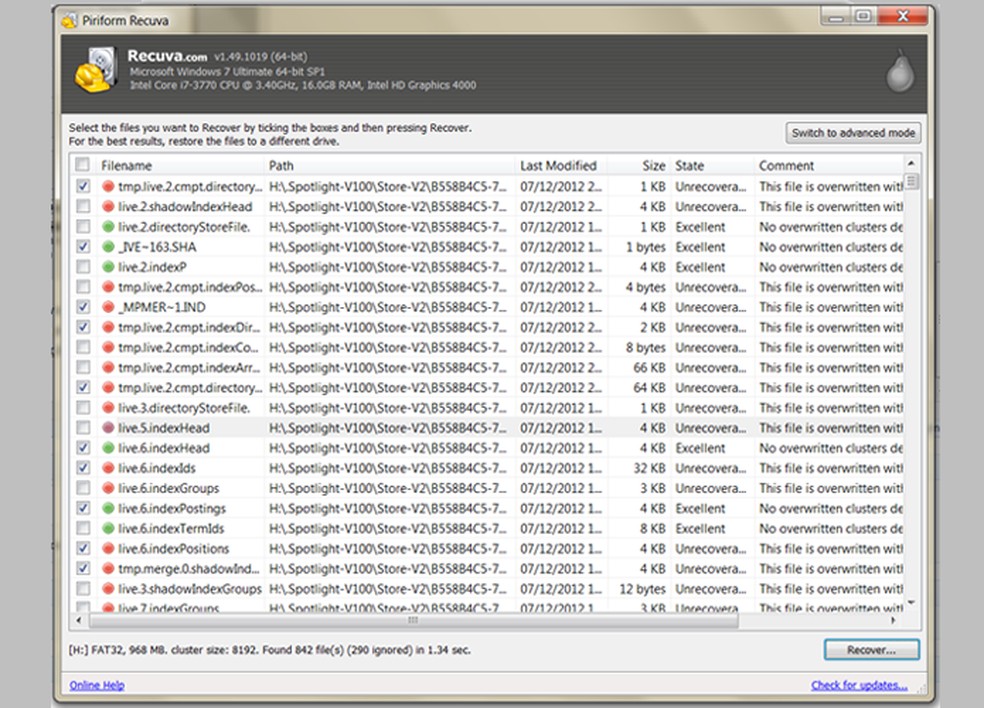Click the vertical scrollbar down arrow
The image size is (984, 708).
pos(911,603)
